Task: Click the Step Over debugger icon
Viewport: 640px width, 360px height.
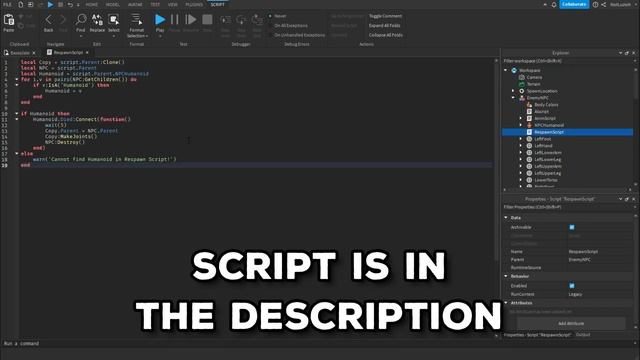Action: click(x=241, y=20)
